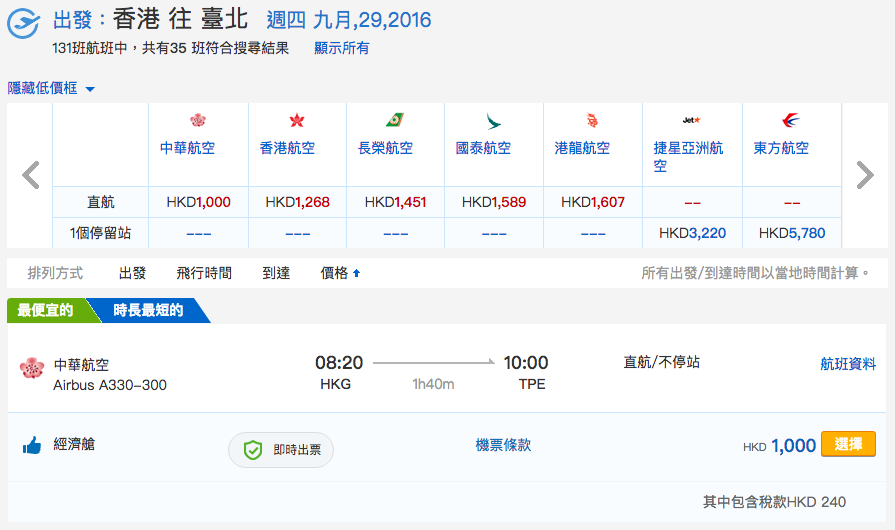Screen dimensions: 895x530
Task: Filter by 捷星亞洲航空 airline link
Action: (x=688, y=157)
